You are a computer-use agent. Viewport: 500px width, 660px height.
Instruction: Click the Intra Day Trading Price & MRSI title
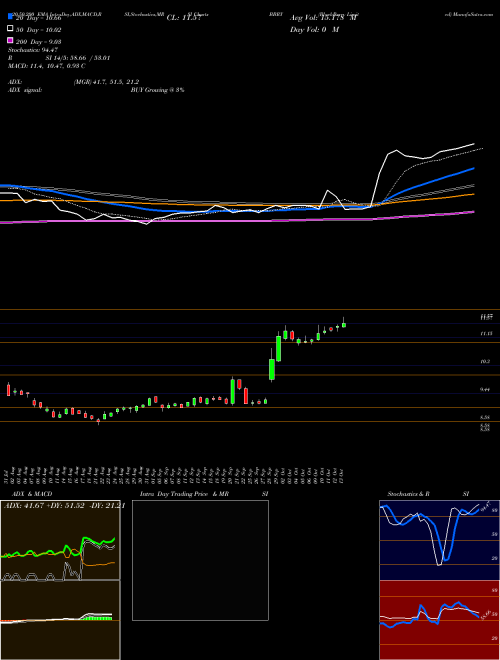[204, 494]
